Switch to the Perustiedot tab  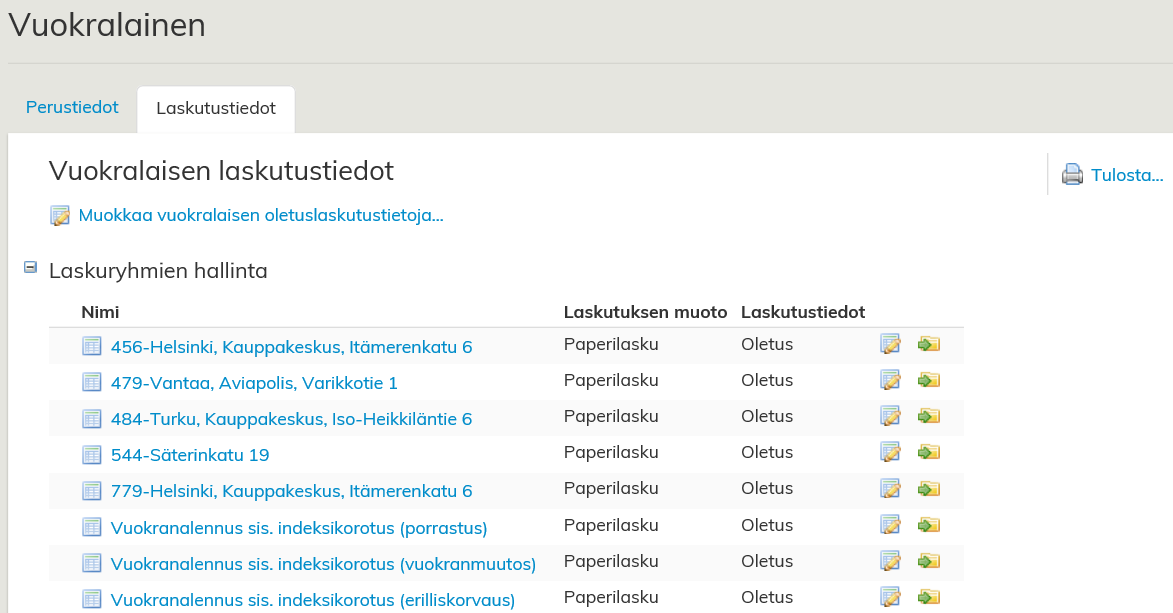tap(72, 107)
